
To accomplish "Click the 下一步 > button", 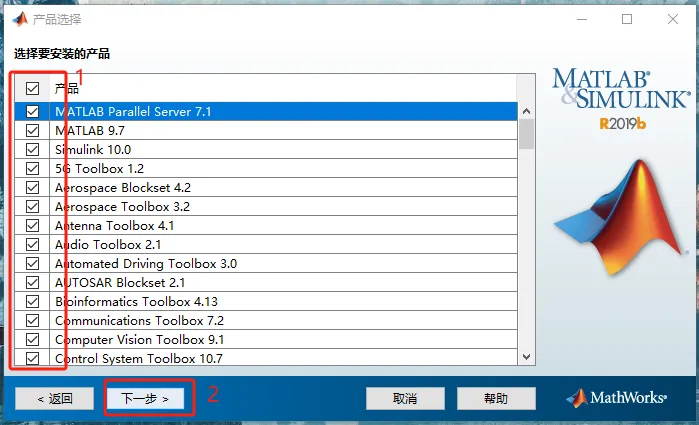I will tap(145, 398).
